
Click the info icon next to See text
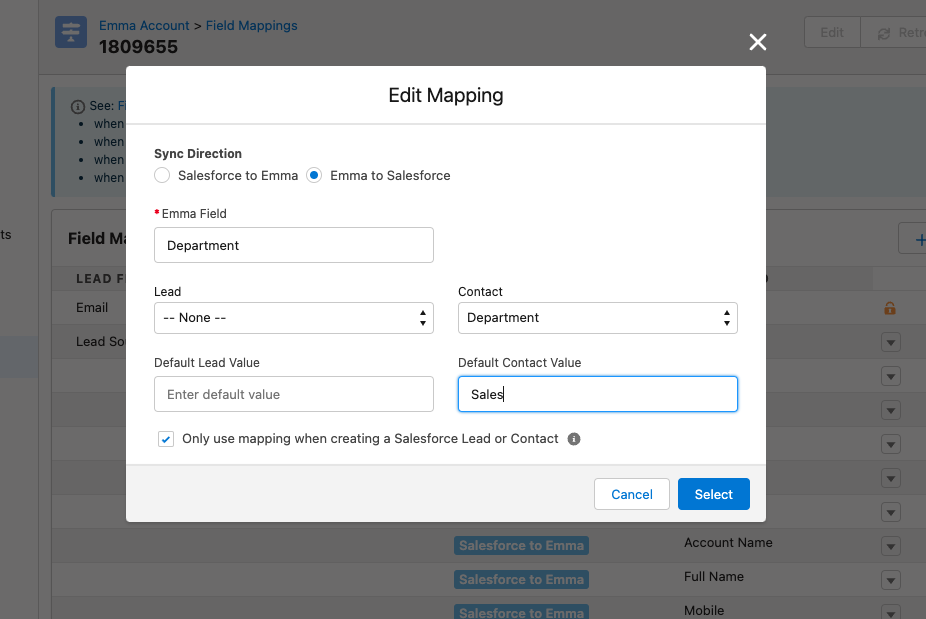pyautogui.click(x=78, y=106)
